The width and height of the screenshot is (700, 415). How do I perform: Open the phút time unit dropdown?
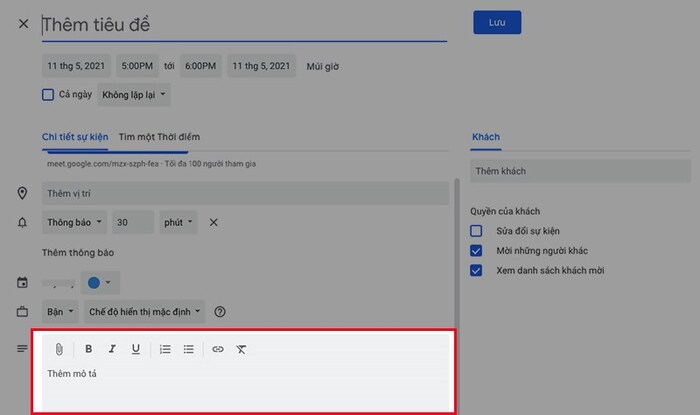coord(179,222)
